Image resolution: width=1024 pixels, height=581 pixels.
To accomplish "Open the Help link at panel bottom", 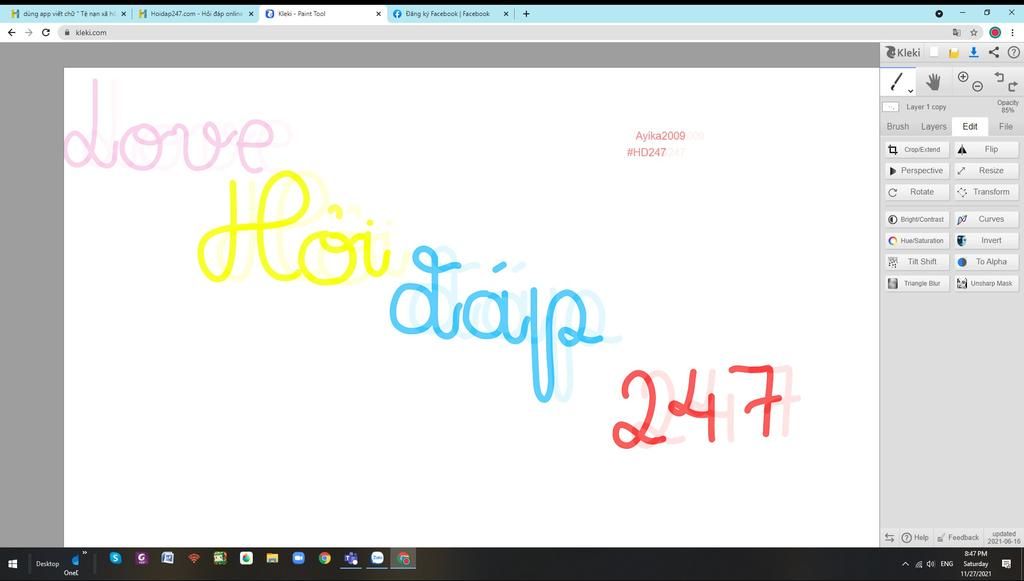I will click(x=915, y=537).
